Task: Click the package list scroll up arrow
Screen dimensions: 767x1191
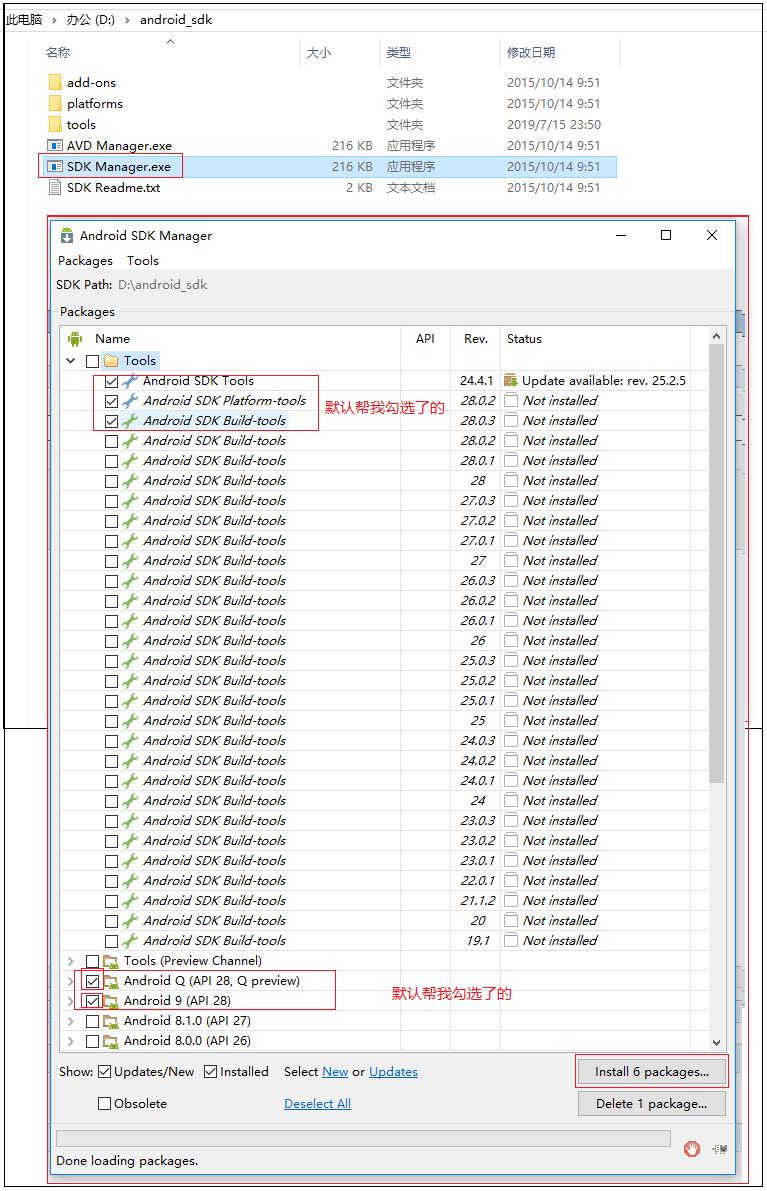Action: [x=716, y=336]
